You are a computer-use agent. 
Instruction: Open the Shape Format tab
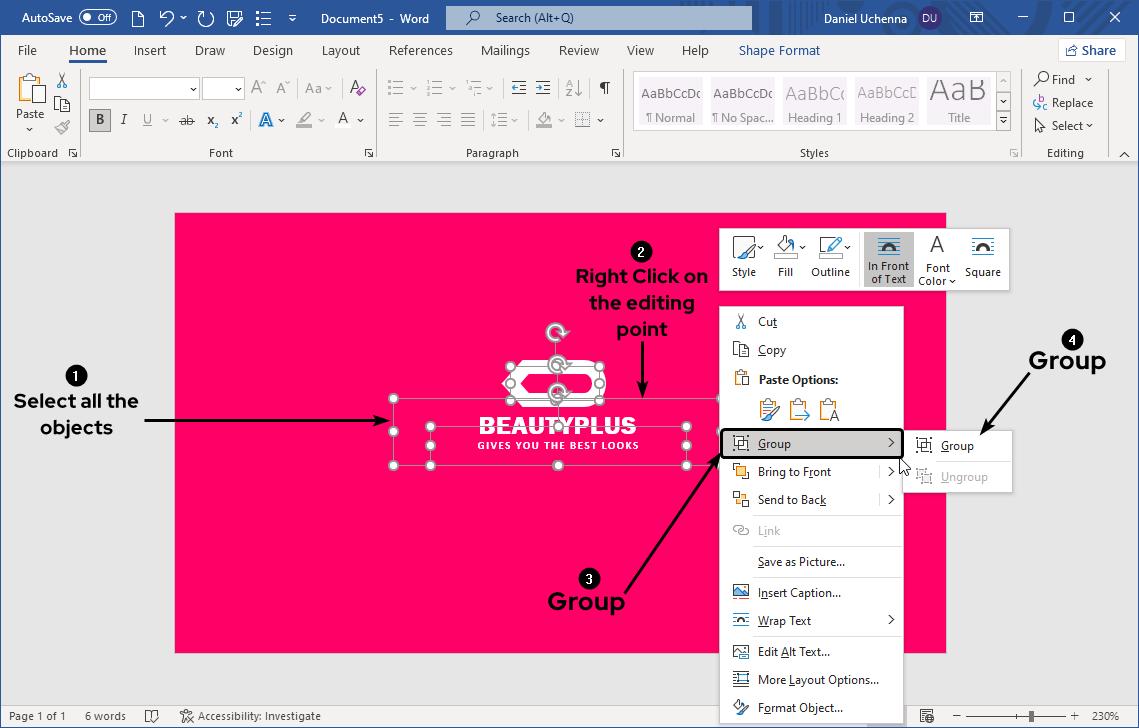coord(779,51)
